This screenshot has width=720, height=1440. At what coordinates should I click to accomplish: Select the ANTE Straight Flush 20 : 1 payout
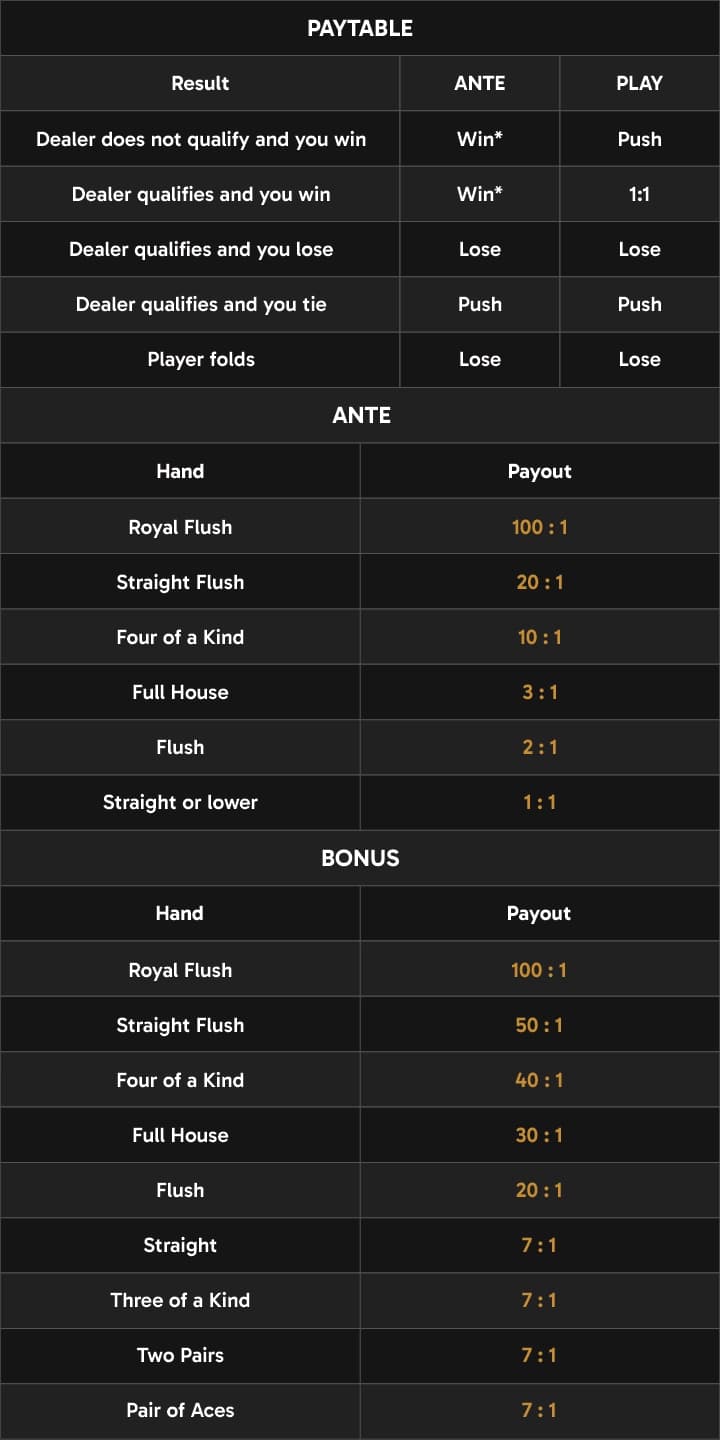(x=540, y=582)
